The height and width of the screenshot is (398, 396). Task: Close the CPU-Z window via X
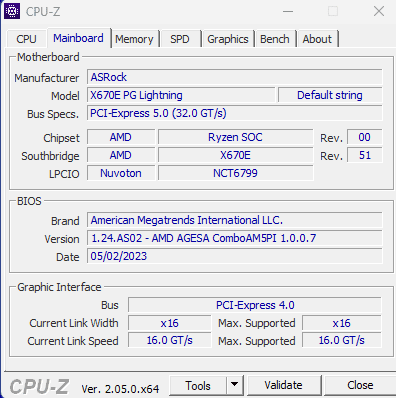pyautogui.click(x=379, y=11)
